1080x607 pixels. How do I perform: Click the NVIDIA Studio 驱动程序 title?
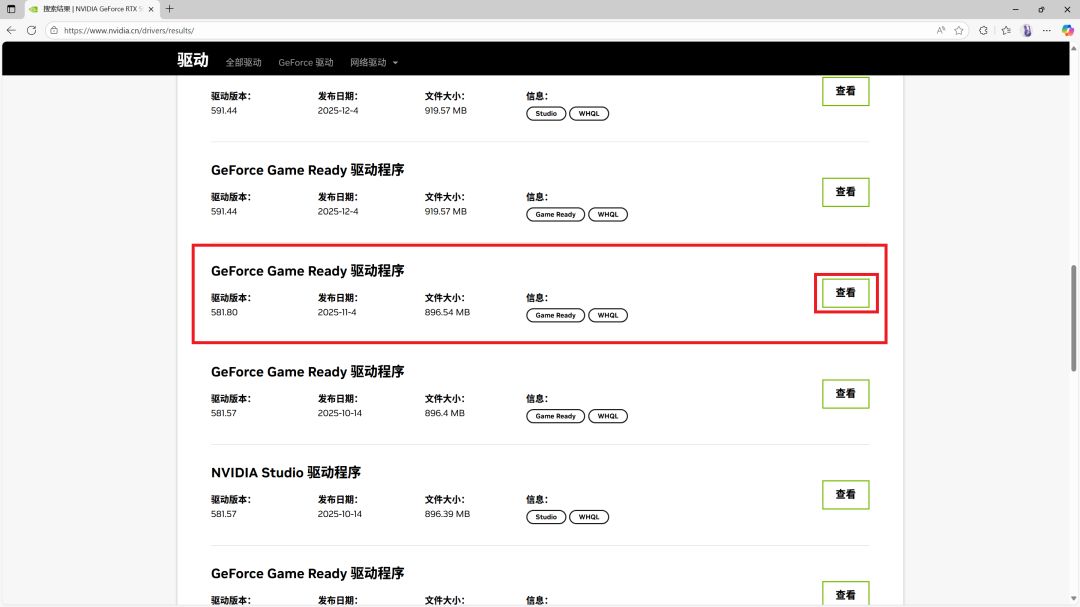point(286,473)
